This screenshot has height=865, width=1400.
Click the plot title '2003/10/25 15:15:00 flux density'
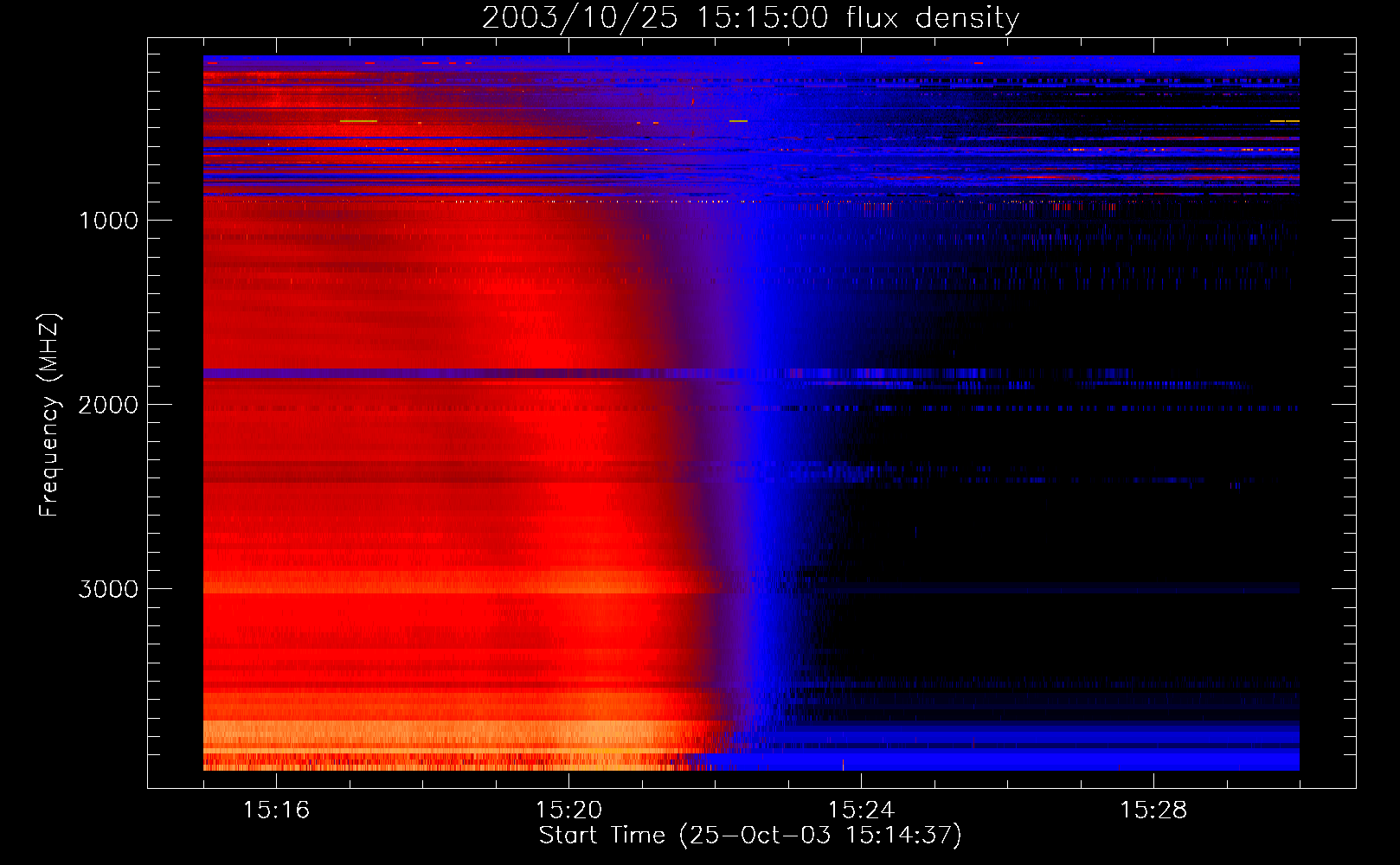[750, 18]
